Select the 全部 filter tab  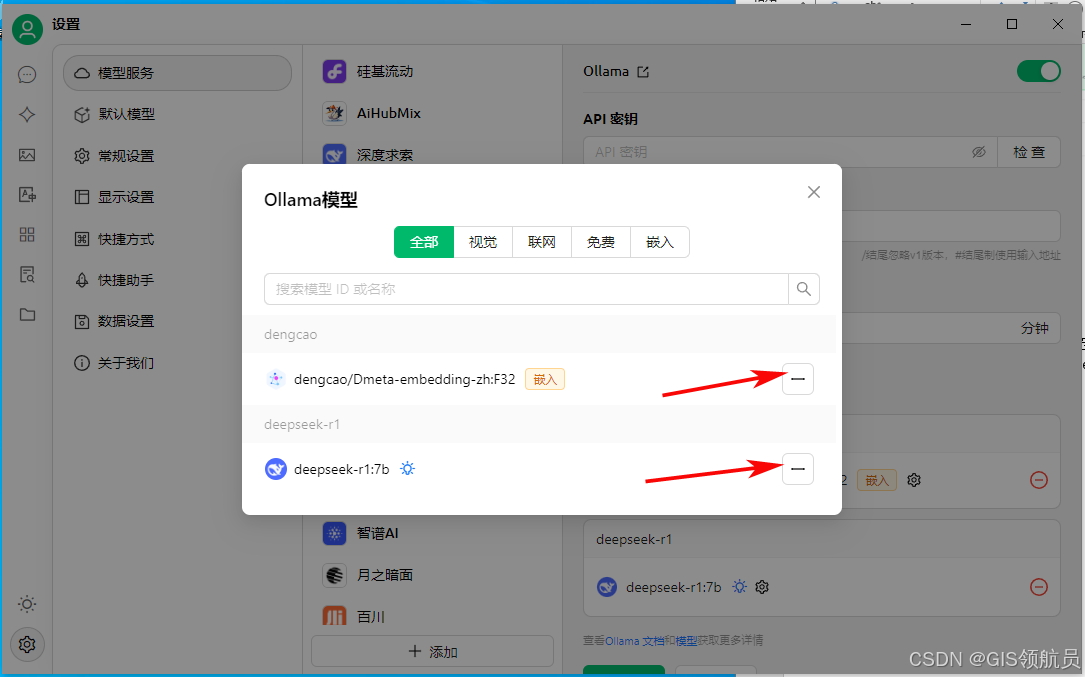pyautogui.click(x=424, y=242)
